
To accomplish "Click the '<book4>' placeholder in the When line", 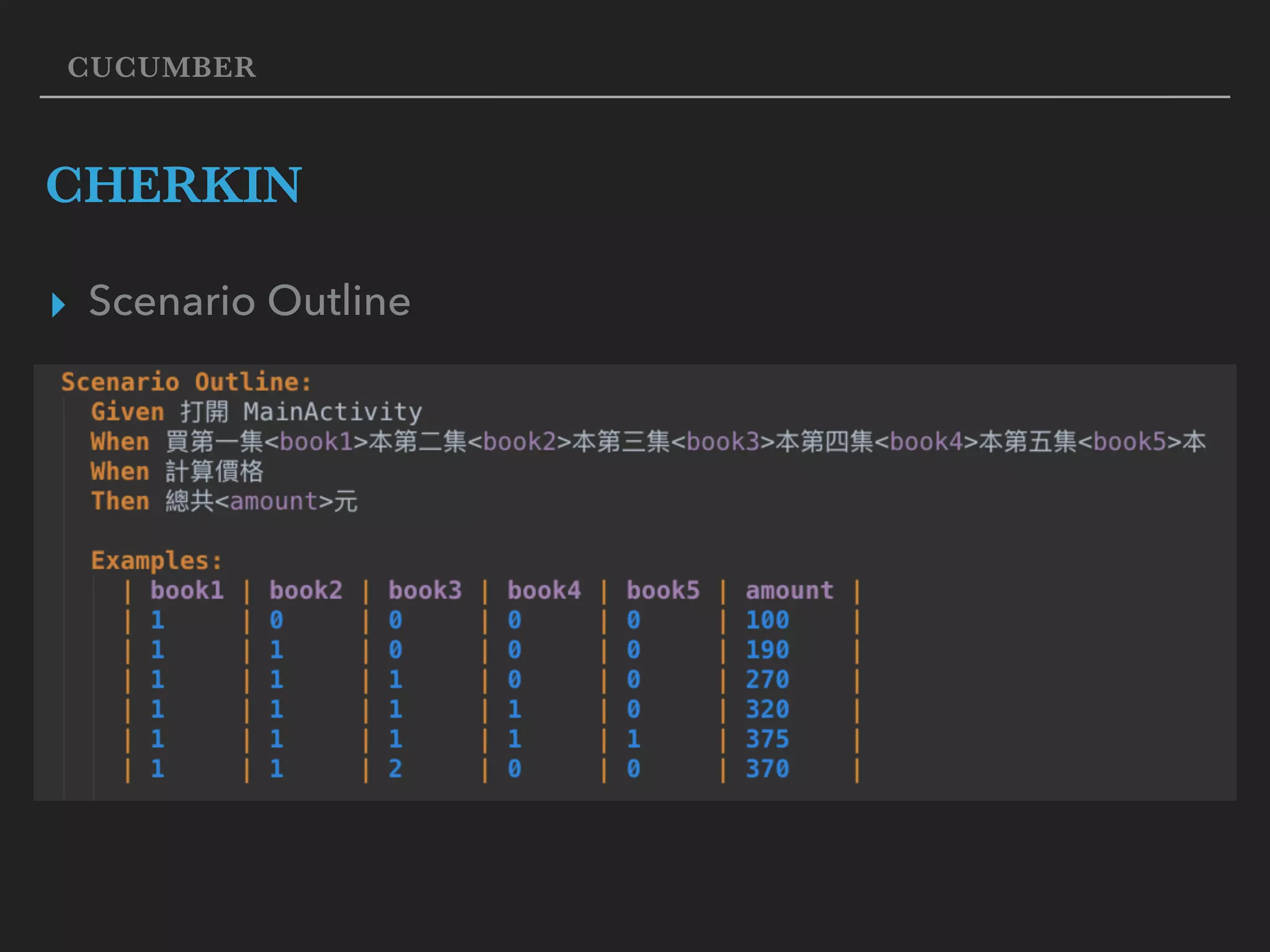I will (926, 442).
